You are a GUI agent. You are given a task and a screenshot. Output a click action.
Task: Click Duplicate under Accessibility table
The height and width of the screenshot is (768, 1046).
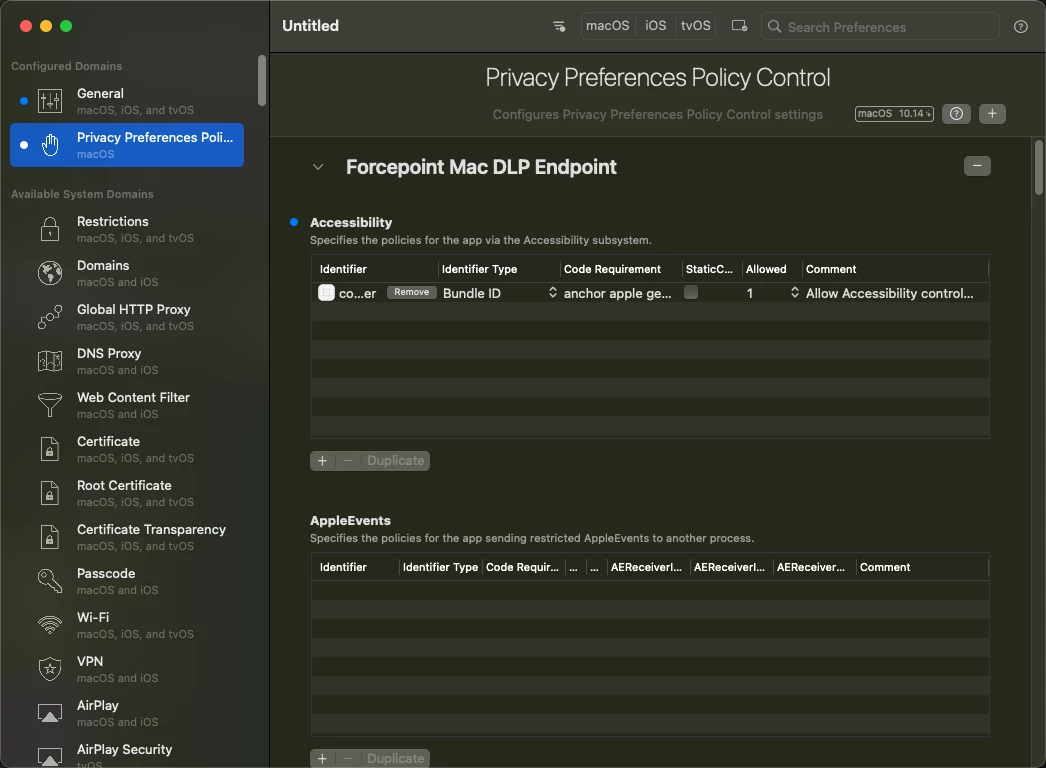coord(396,461)
